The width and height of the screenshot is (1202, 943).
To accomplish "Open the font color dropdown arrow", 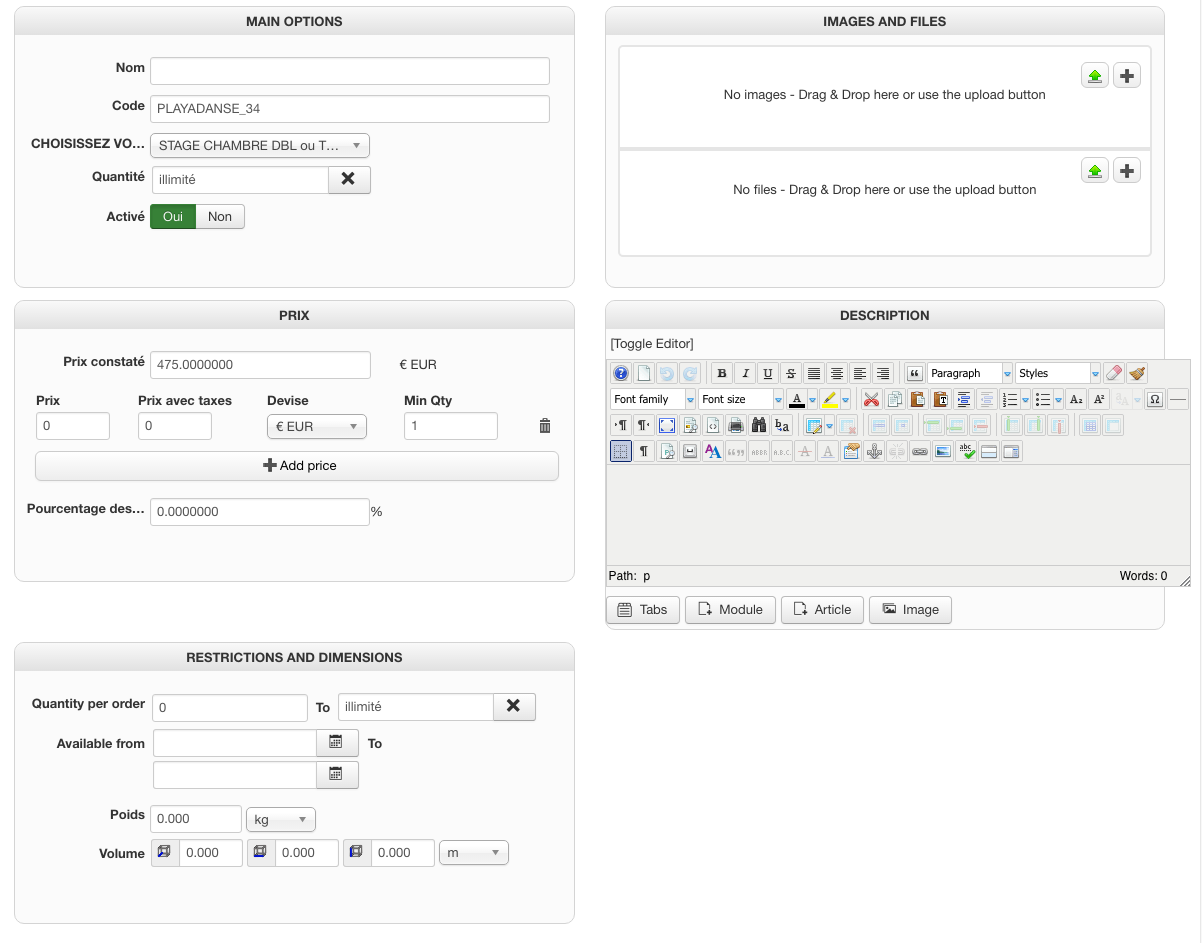I will (x=812, y=399).
